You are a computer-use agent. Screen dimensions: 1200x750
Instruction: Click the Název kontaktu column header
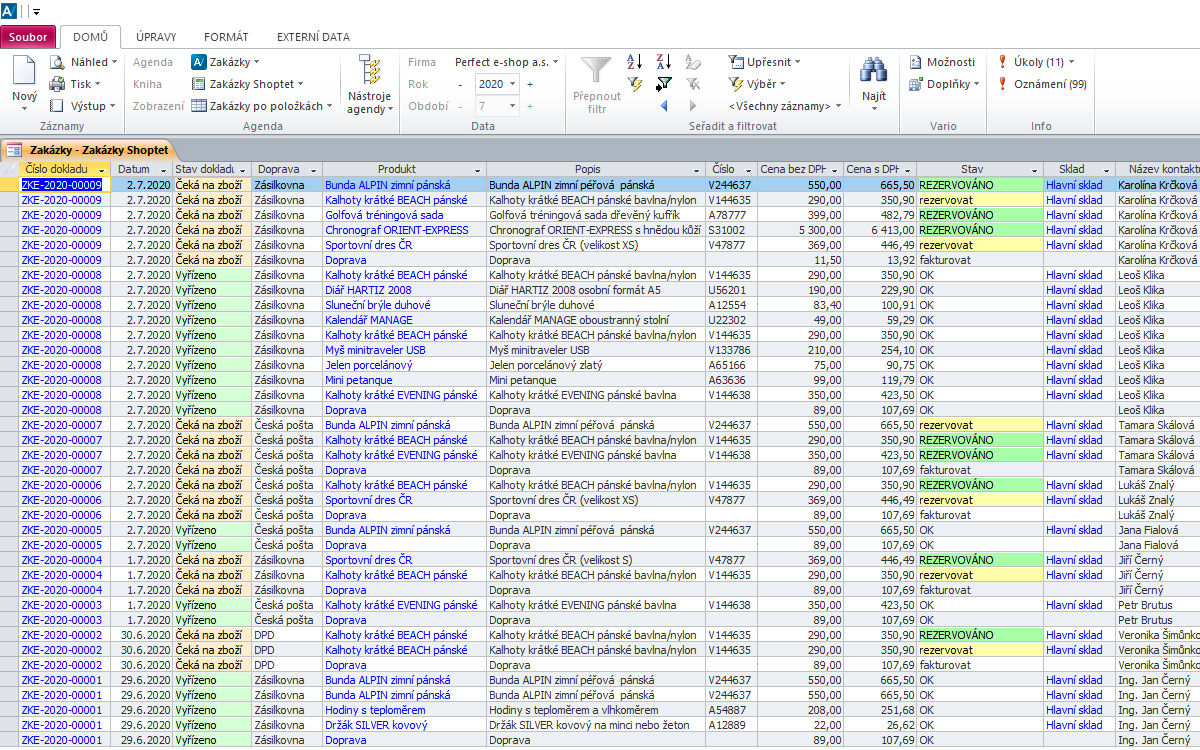pos(1158,170)
